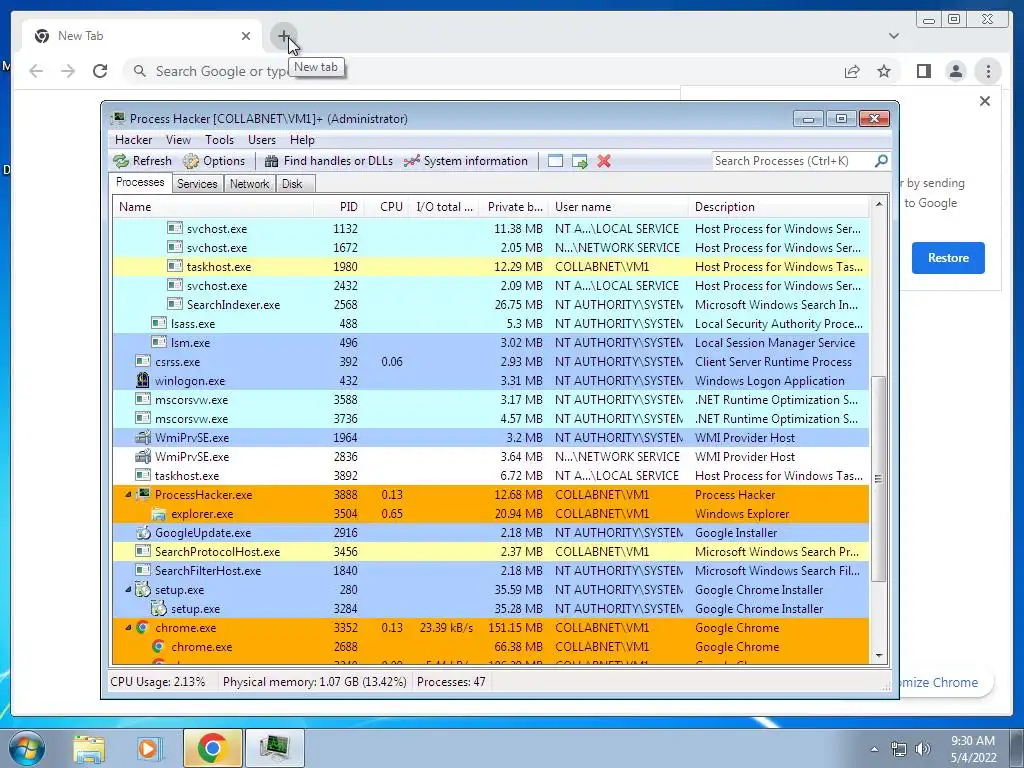This screenshot has width=1024, height=768.
Task: Sort by the User name column header
Action: (x=618, y=207)
